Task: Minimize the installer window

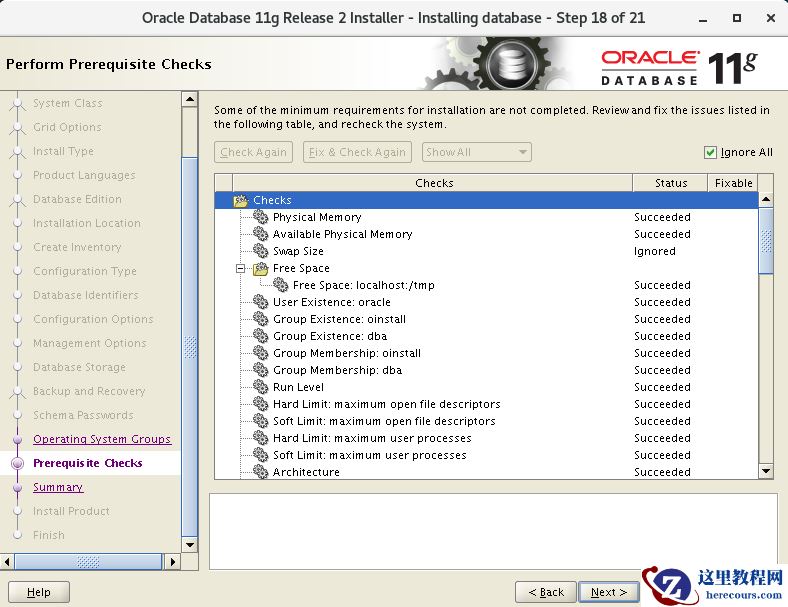Action: click(703, 19)
